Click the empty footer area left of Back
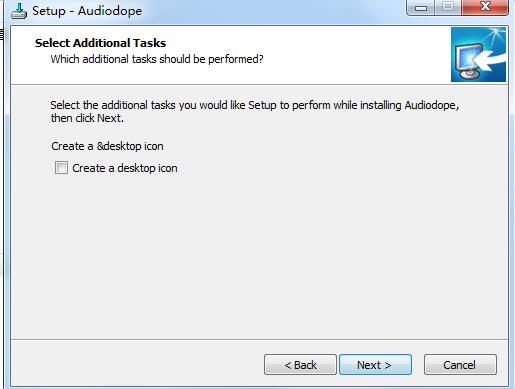Viewport: 515px width, 389px height. coord(137,364)
